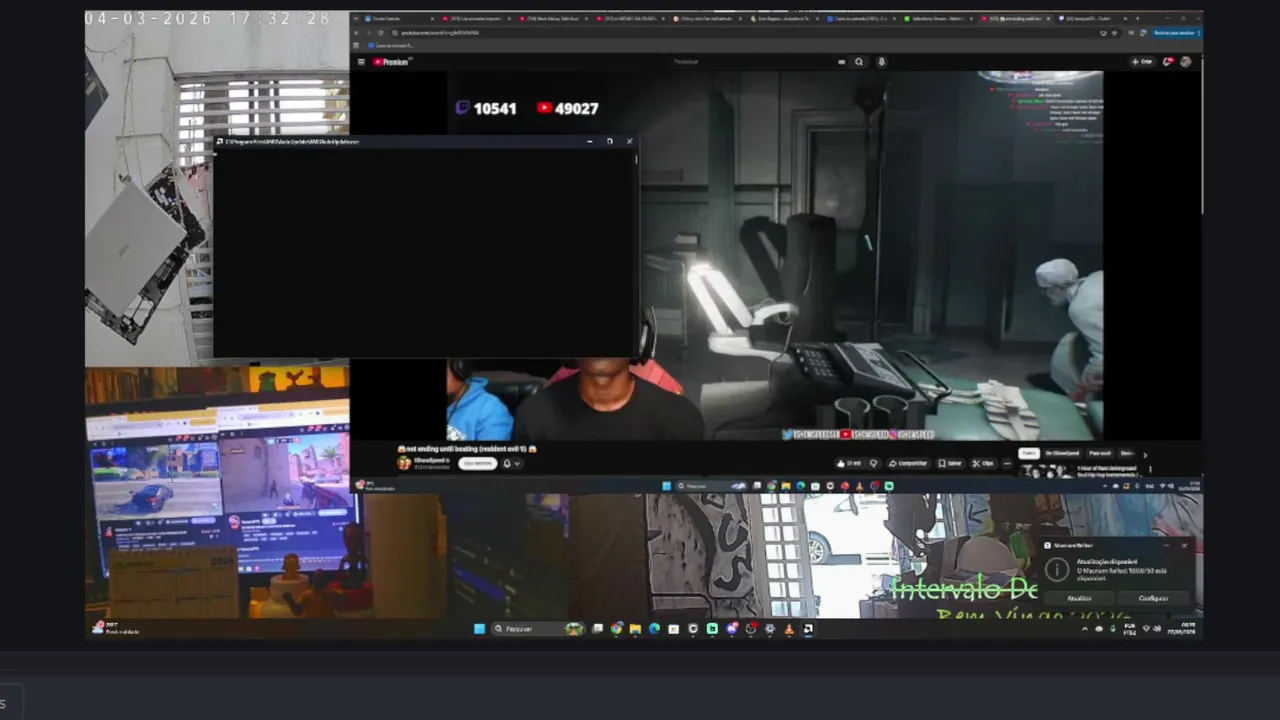Image resolution: width=1280 pixels, height=720 pixels.
Task: Click the Clips scissors button
Action: tap(983, 463)
